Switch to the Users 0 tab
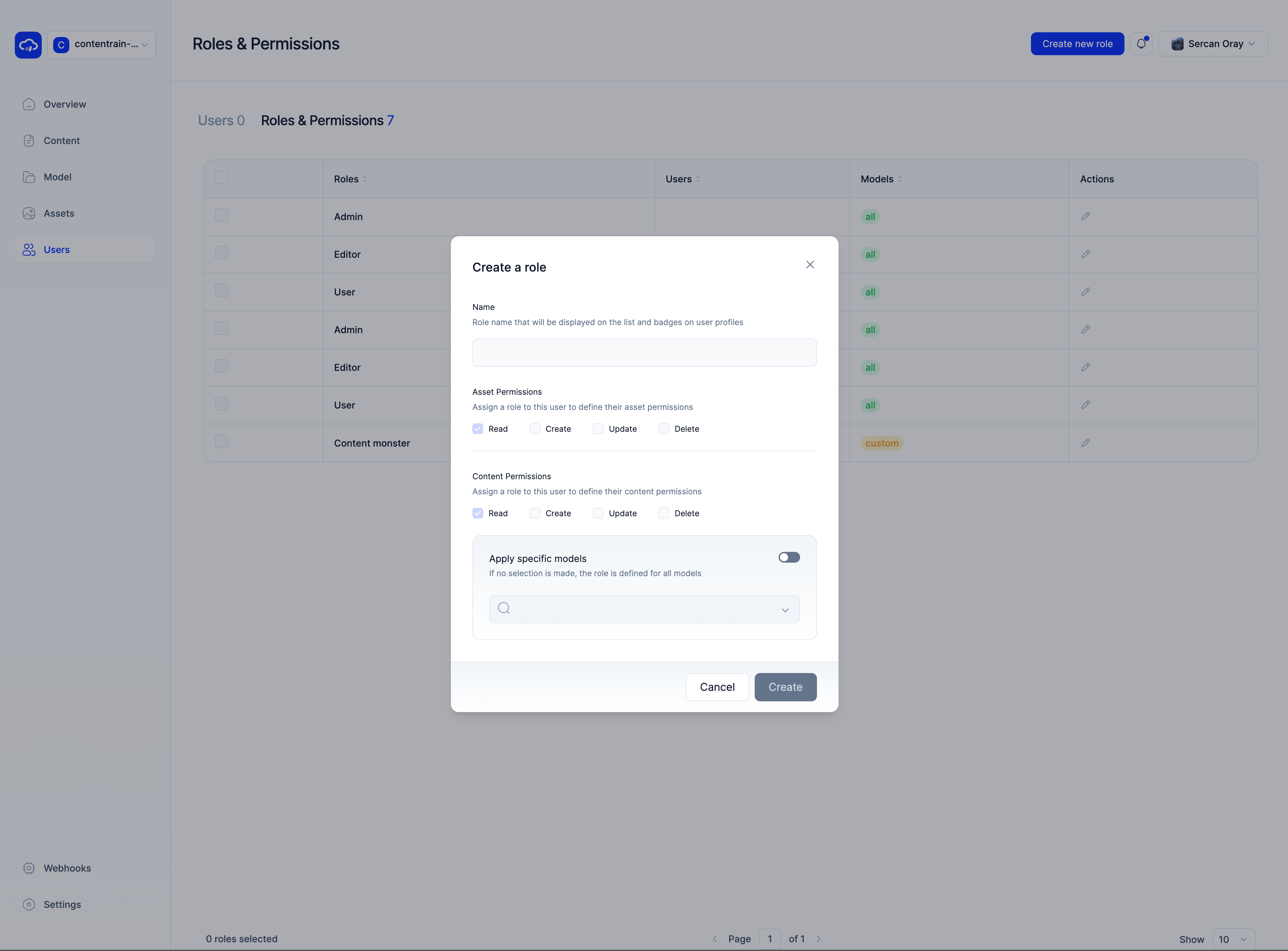This screenshot has width=1288, height=951. coord(221,120)
